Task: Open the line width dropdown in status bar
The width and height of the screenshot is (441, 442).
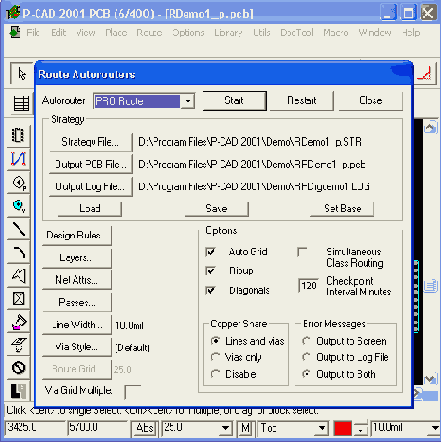Action: pos(435,428)
